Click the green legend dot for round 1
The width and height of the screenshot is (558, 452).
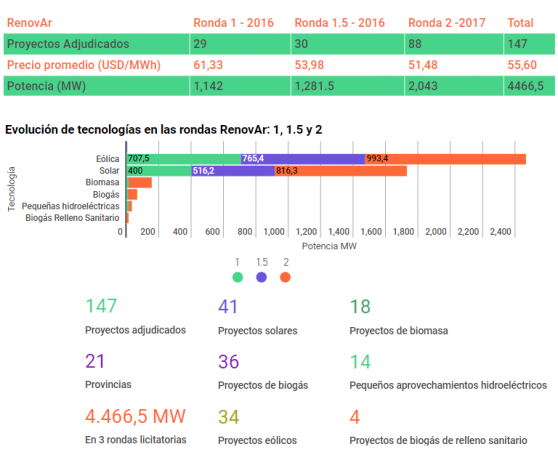pyautogui.click(x=237, y=277)
